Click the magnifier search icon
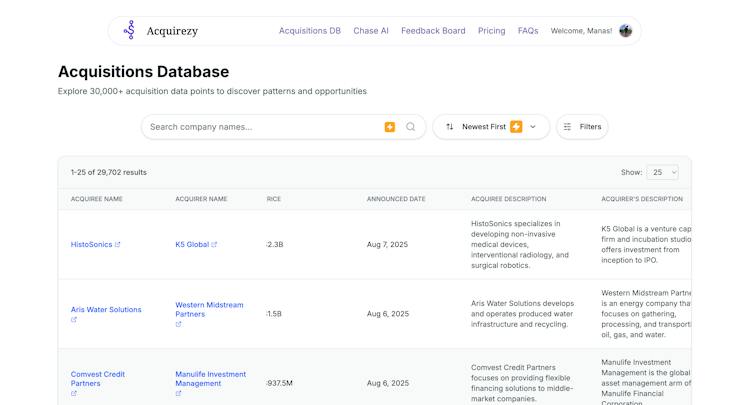Image resolution: width=750 pixels, height=405 pixels. click(410, 127)
